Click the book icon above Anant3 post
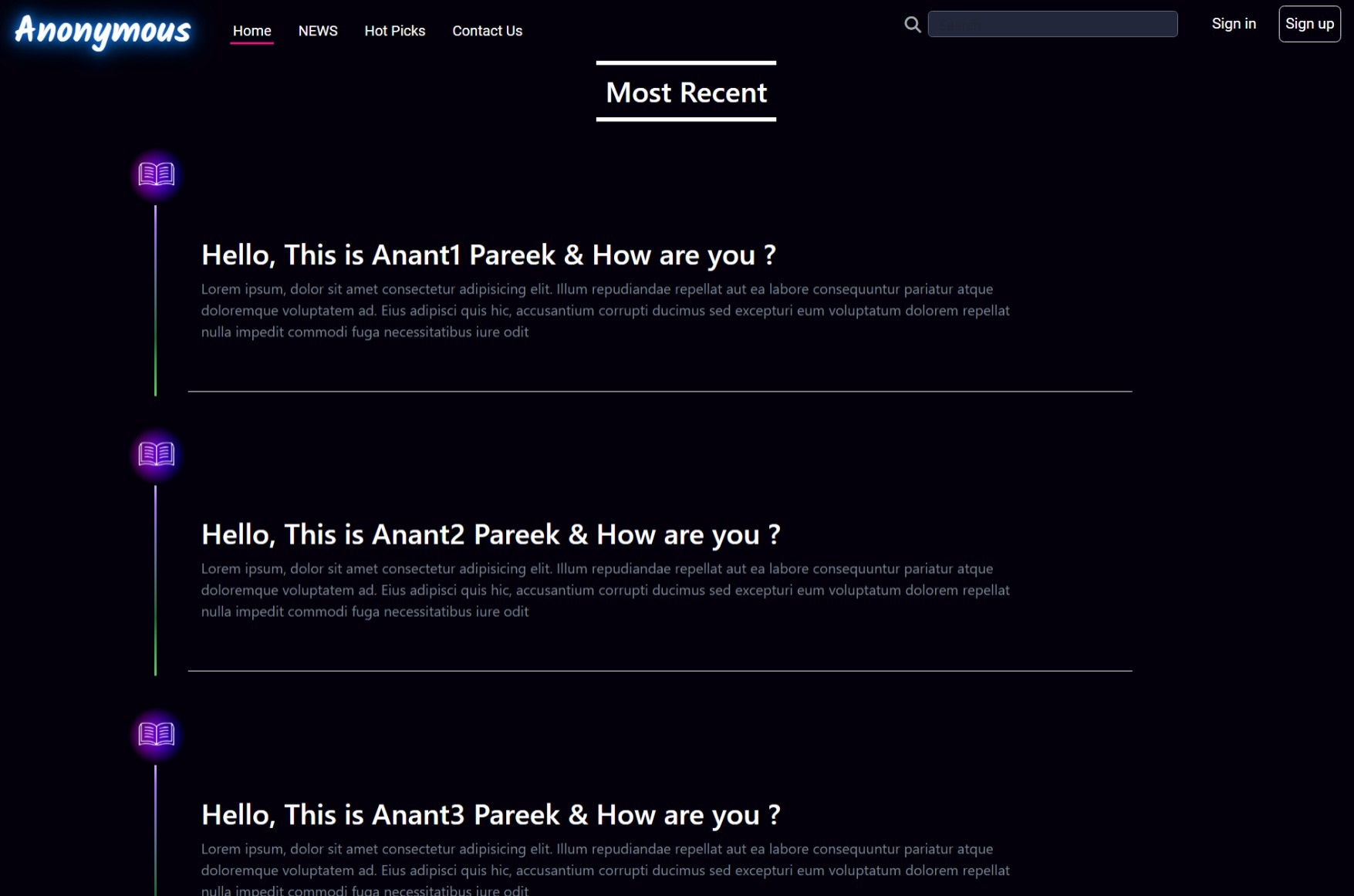This screenshot has height=896, width=1354. 156,734
